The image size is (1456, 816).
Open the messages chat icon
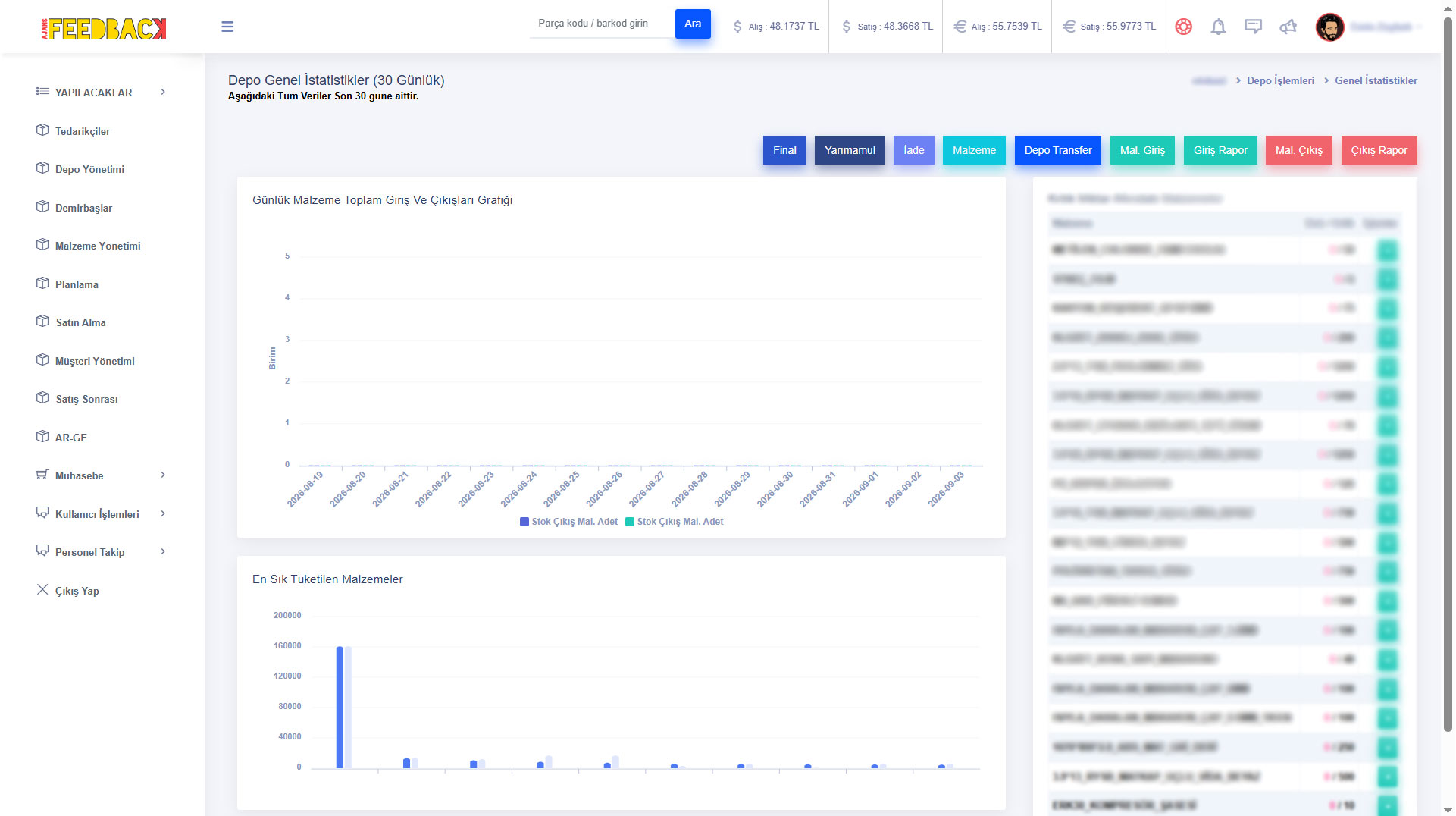pos(1253,27)
